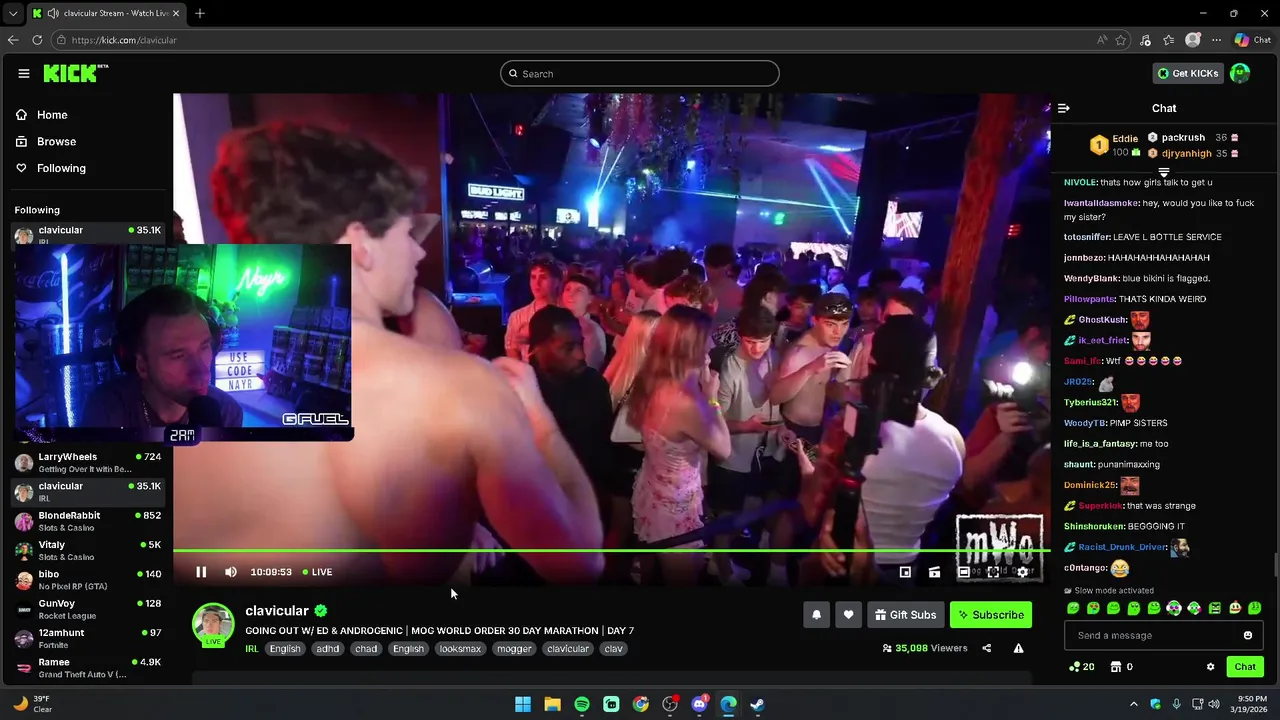Open Edge read aloud icon

1102,40
